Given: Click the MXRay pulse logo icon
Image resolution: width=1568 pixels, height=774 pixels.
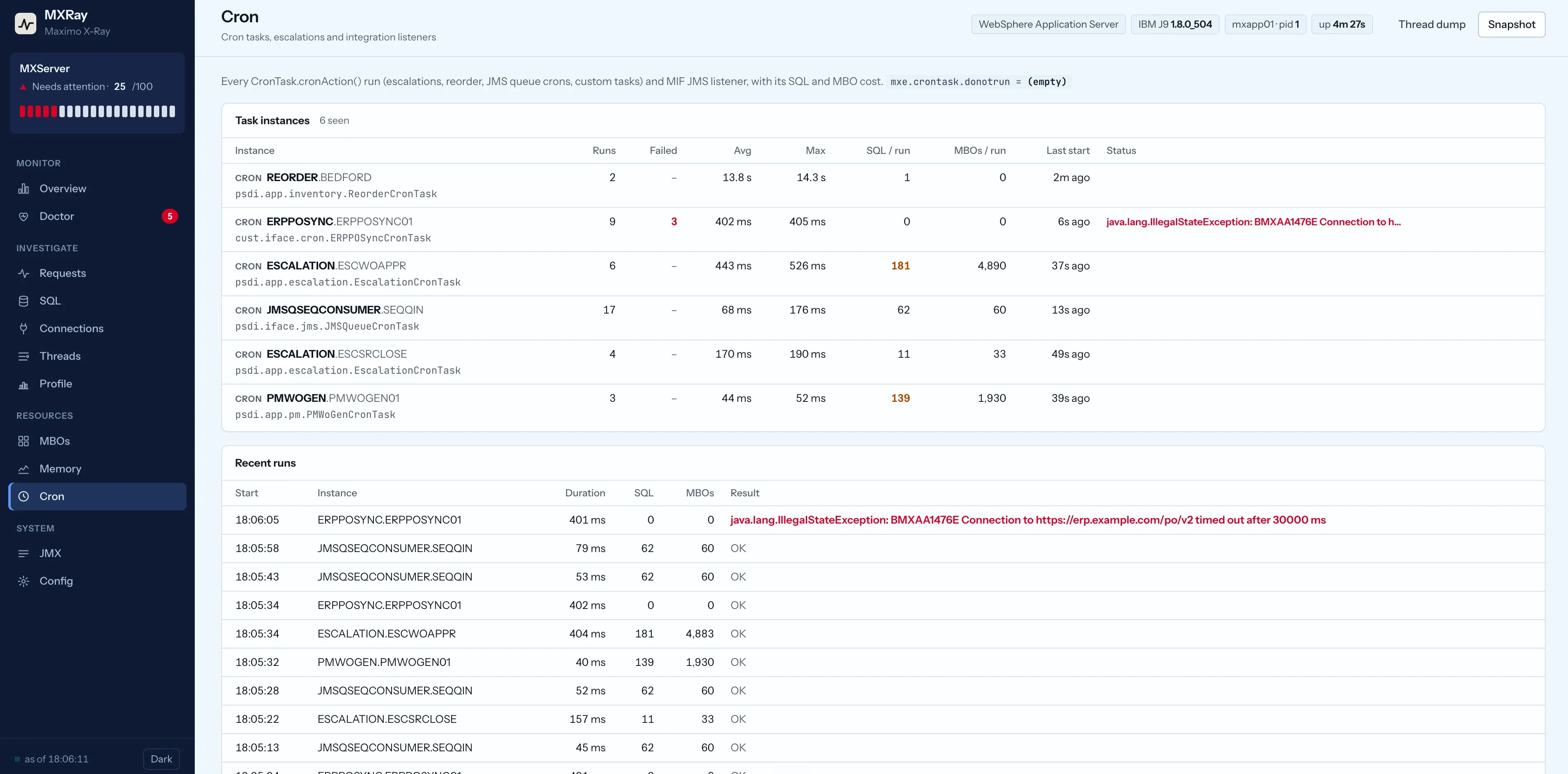Looking at the screenshot, I should 25,24.
